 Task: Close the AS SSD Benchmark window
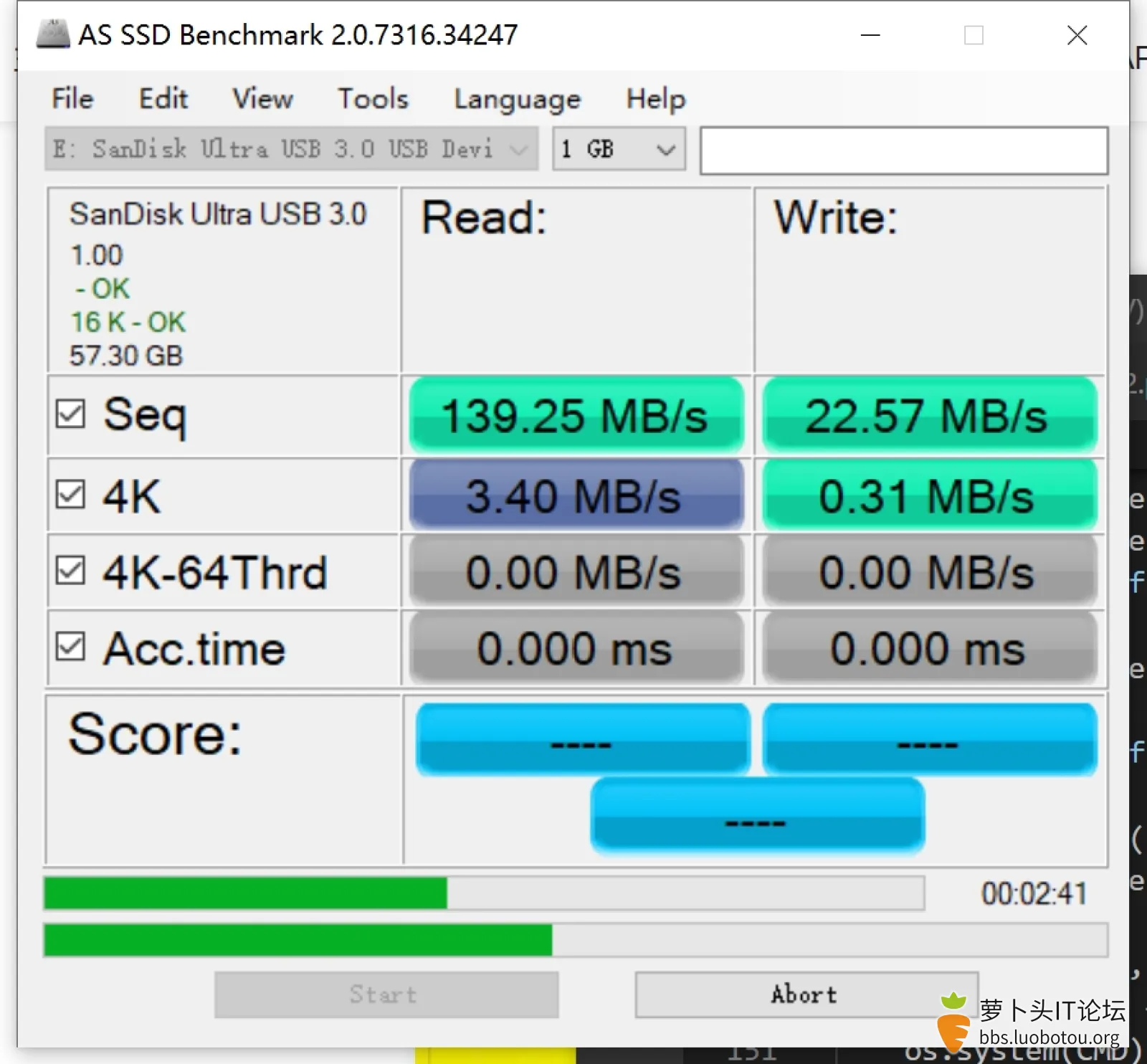click(x=1077, y=35)
